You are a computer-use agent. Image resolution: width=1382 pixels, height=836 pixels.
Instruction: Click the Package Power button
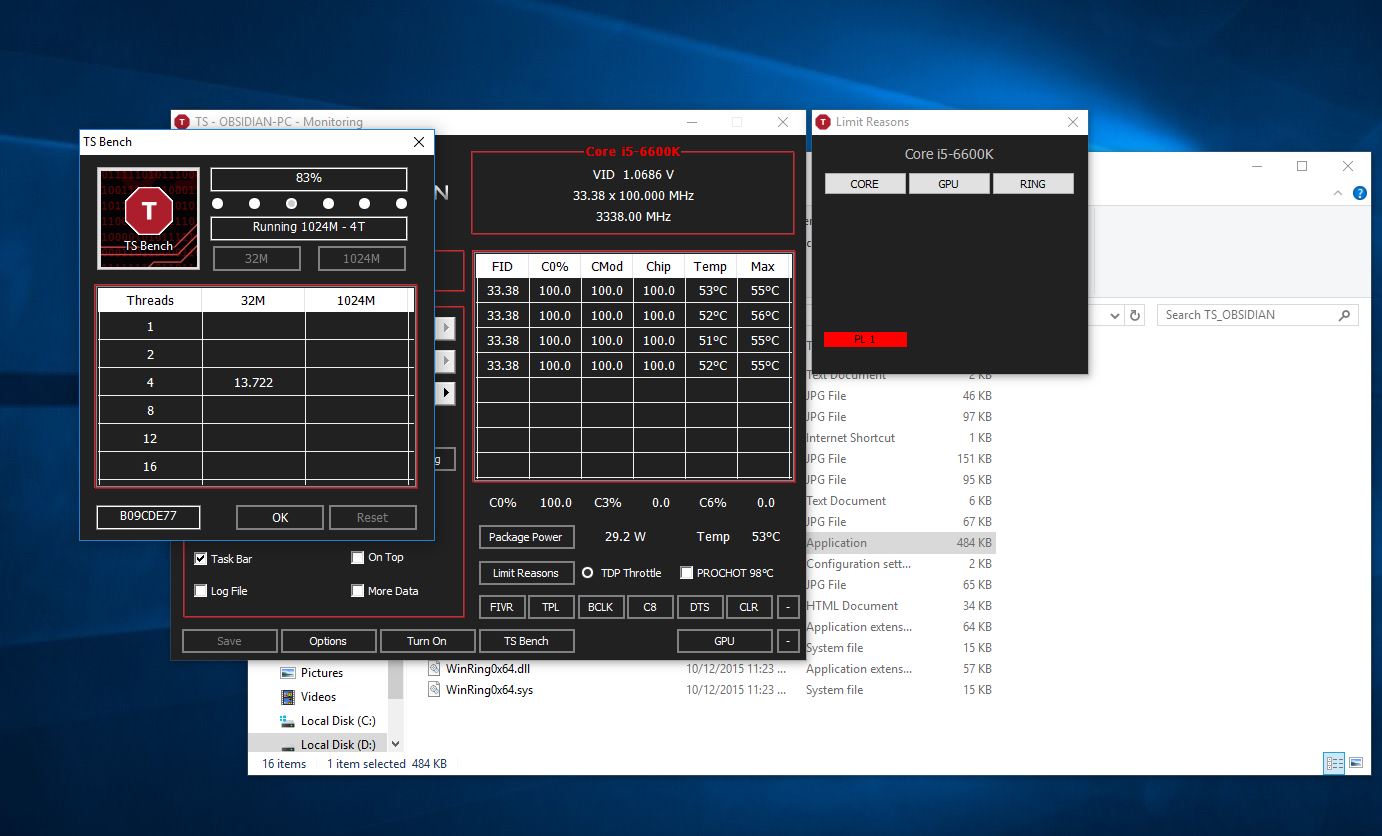[x=526, y=537]
